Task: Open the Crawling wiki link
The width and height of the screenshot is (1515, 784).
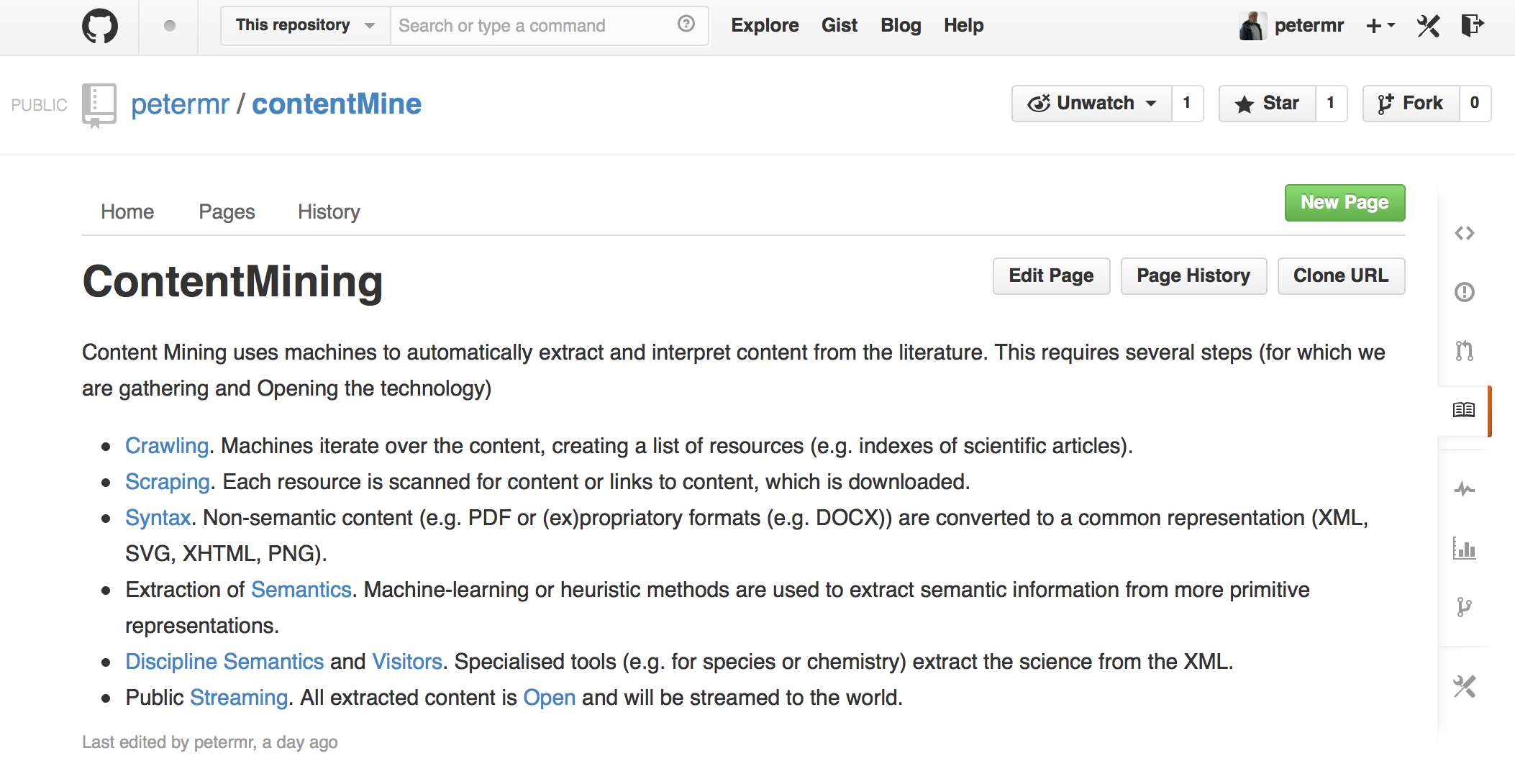Action: 167,446
